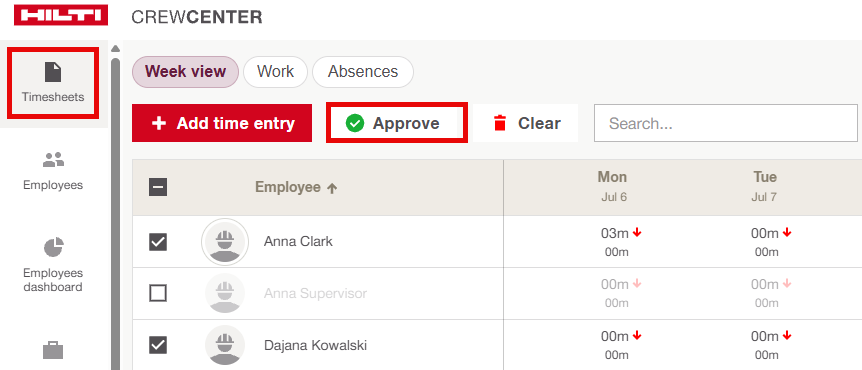This screenshot has height=370, width=862.
Task: Toggle the select-all header checkbox
Action: (x=158, y=187)
